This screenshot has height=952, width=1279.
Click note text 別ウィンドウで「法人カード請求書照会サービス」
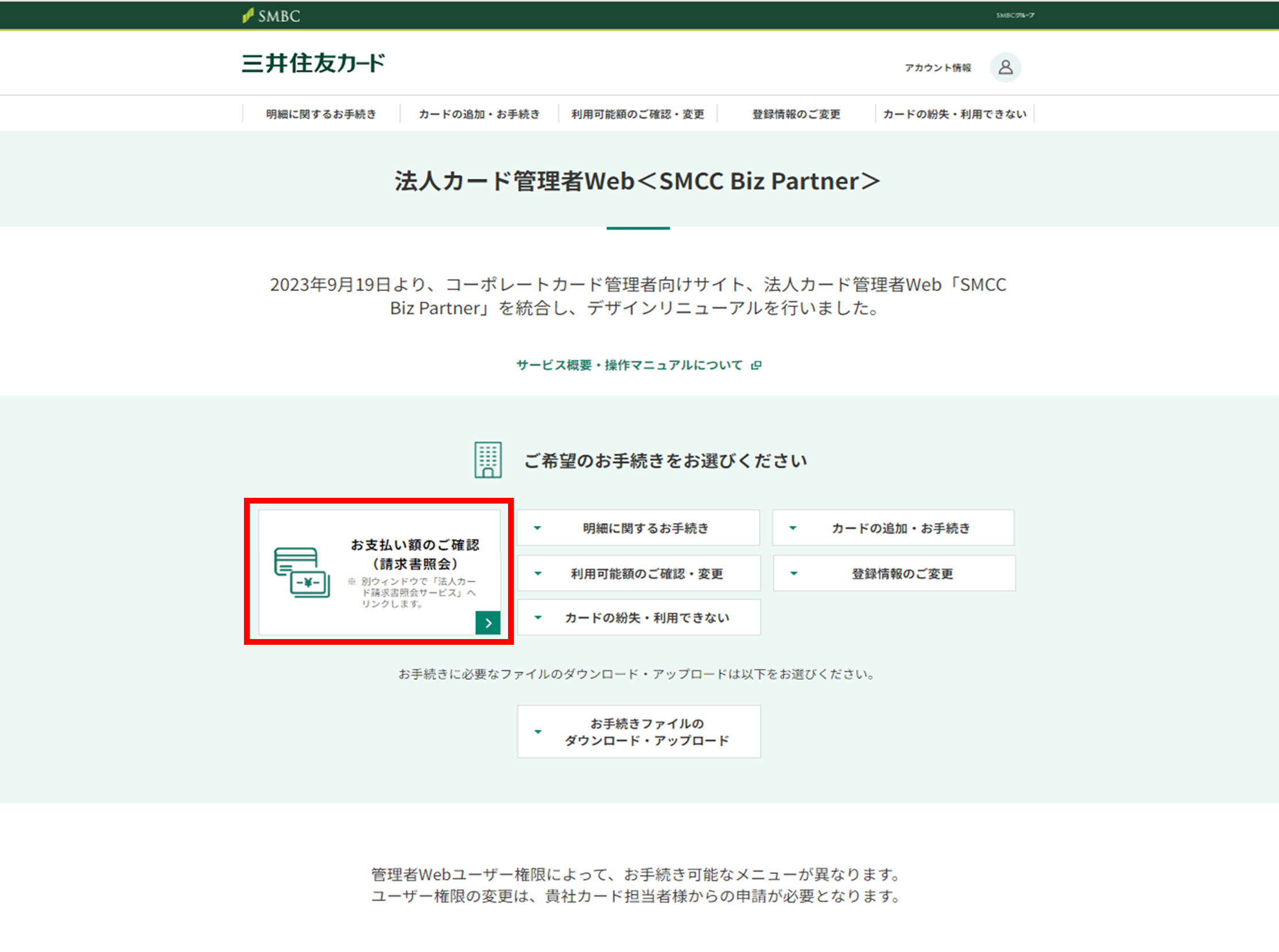pyautogui.click(x=413, y=593)
